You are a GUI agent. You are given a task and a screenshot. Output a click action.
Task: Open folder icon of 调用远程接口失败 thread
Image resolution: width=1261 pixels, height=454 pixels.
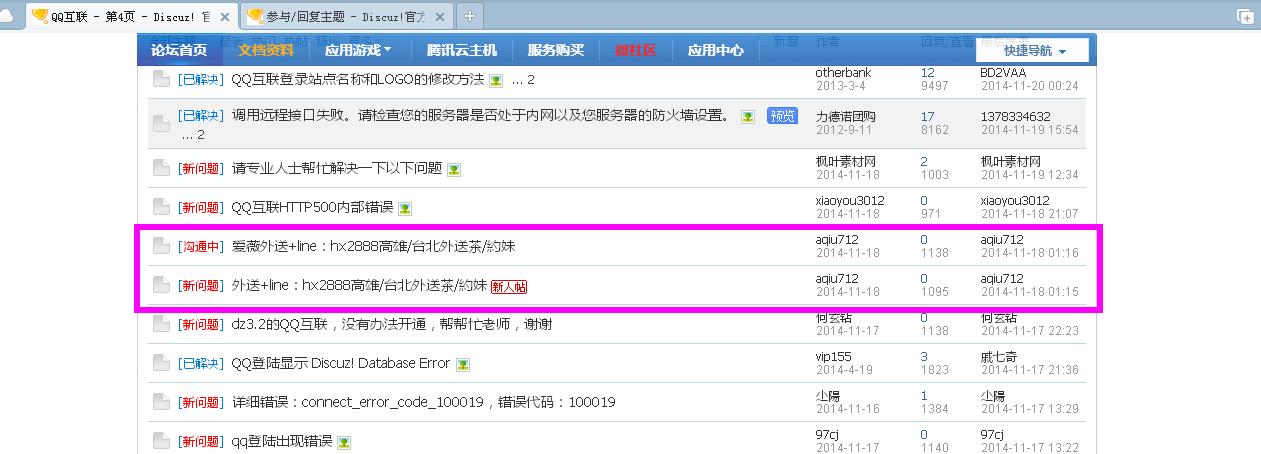[160, 123]
